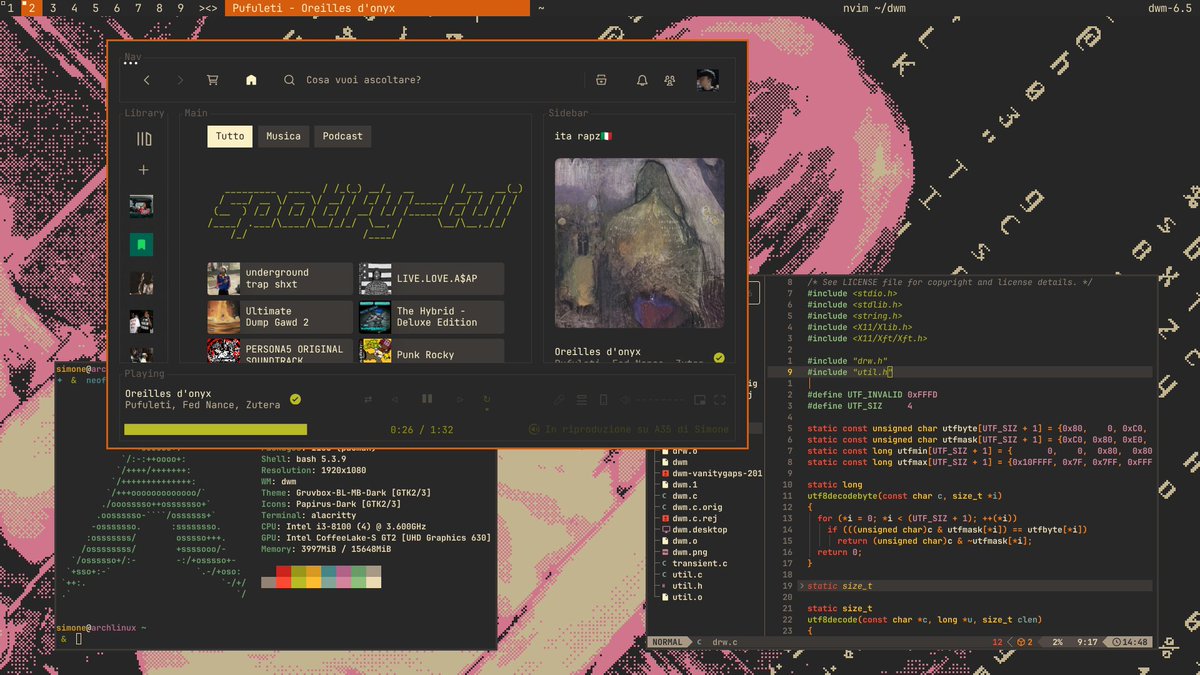Select the Musica filter tab
The width and height of the screenshot is (1200, 675).
(283, 136)
